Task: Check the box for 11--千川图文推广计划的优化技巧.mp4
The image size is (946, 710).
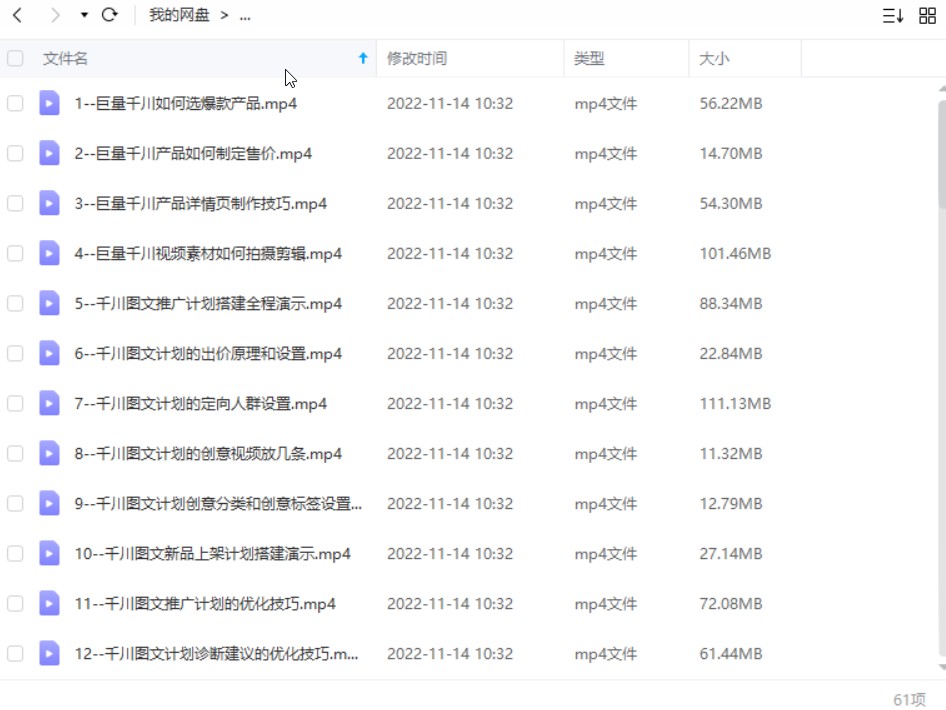Action: 15,604
